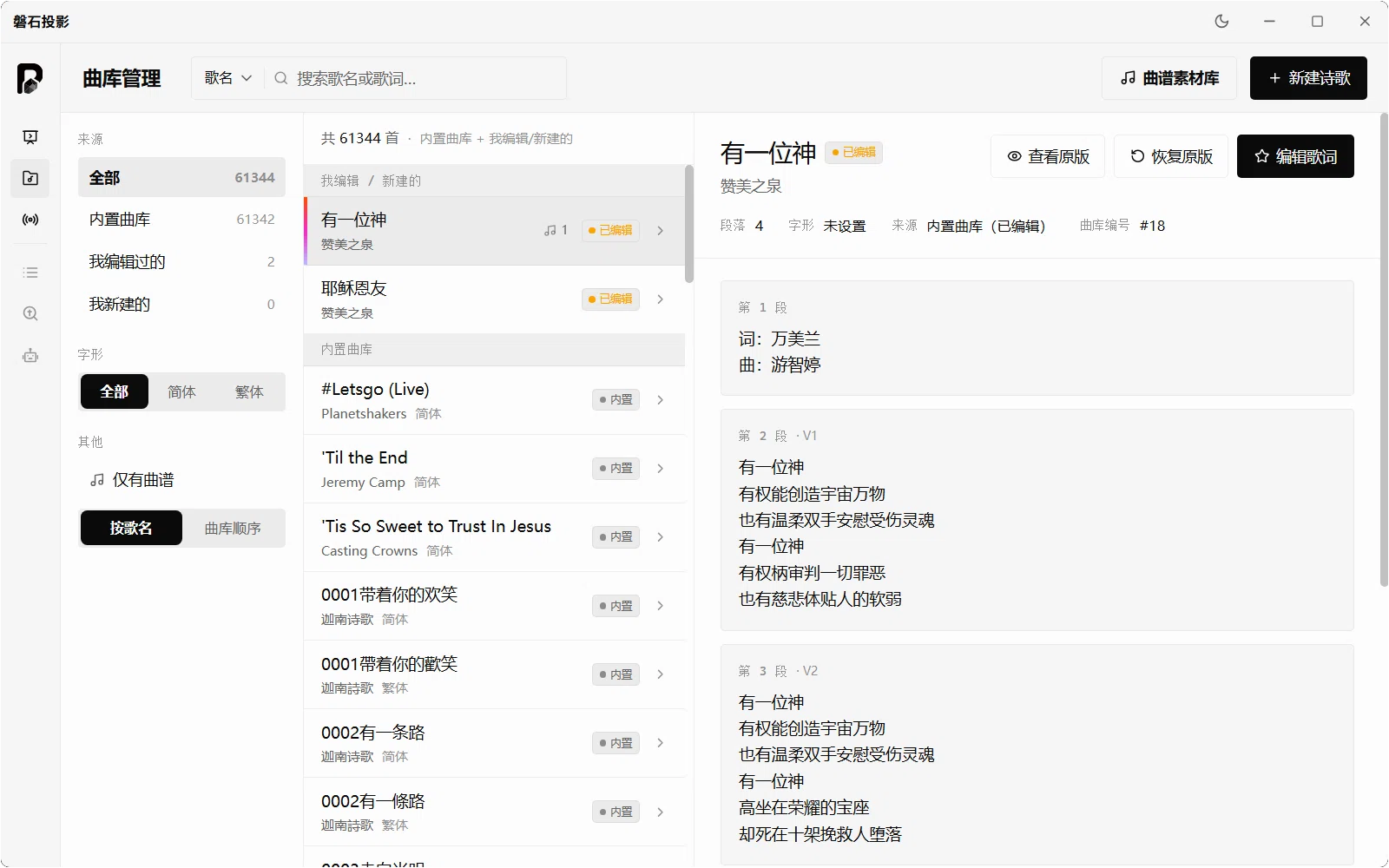Click the music note icon beside 仅有曲谱
The height and width of the screenshot is (868, 1389).
coord(97,479)
